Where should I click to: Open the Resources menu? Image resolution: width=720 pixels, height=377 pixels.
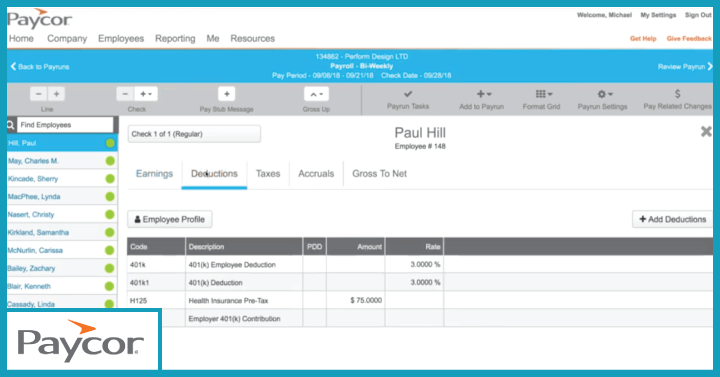click(253, 39)
